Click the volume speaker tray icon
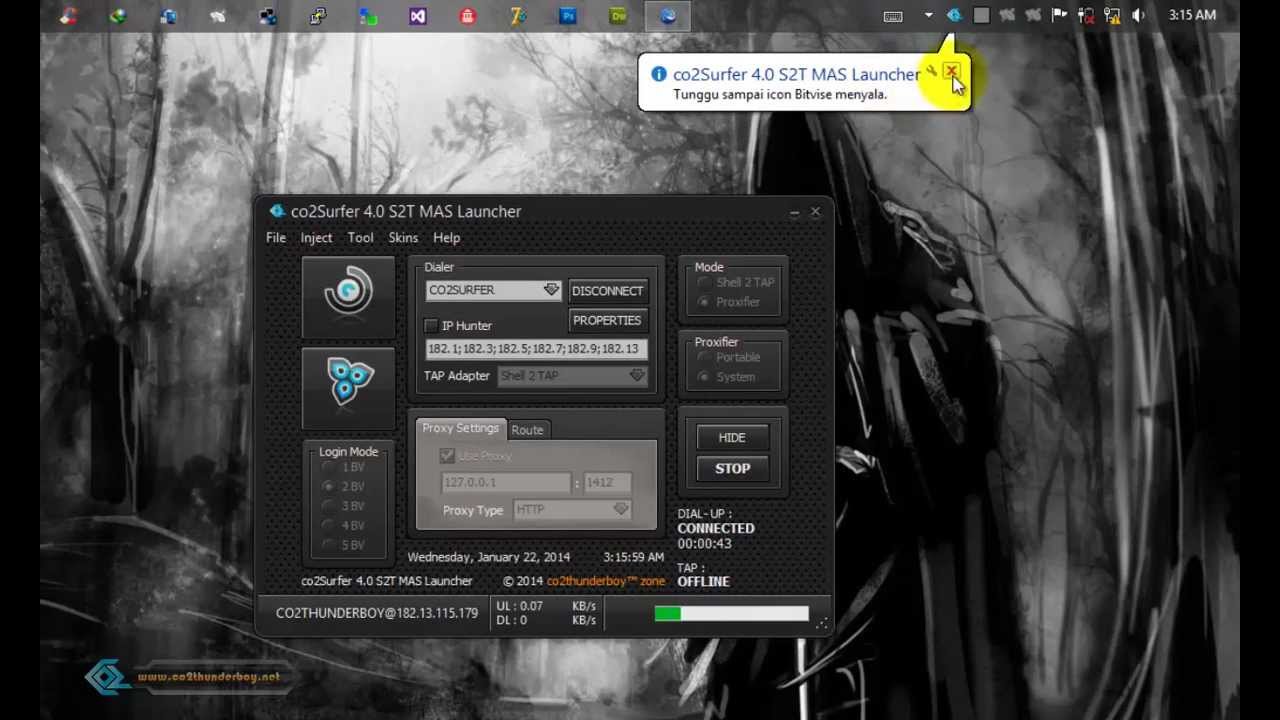1280x720 pixels. 1138,16
